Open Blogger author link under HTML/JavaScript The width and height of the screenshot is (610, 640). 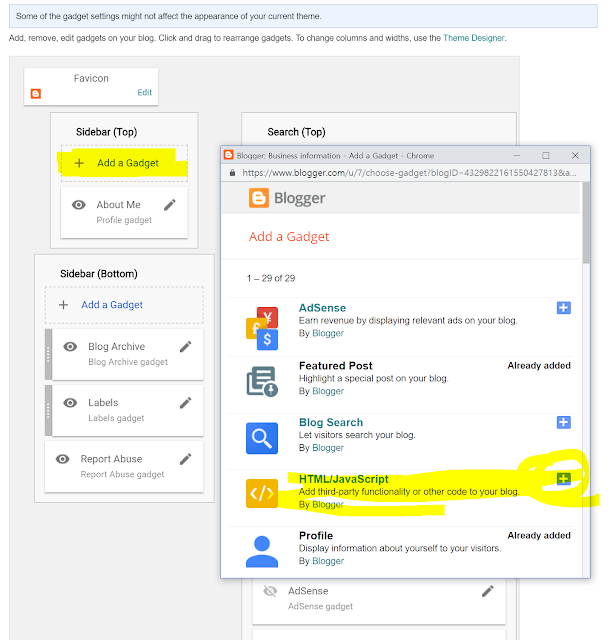(x=328, y=504)
